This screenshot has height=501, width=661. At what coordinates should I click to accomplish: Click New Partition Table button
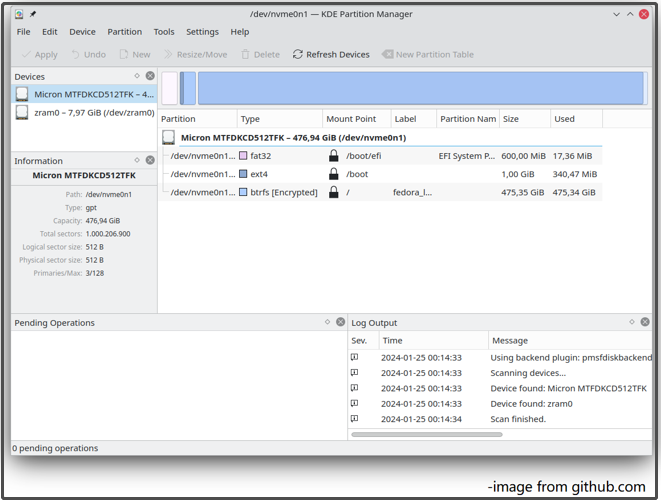click(426, 54)
